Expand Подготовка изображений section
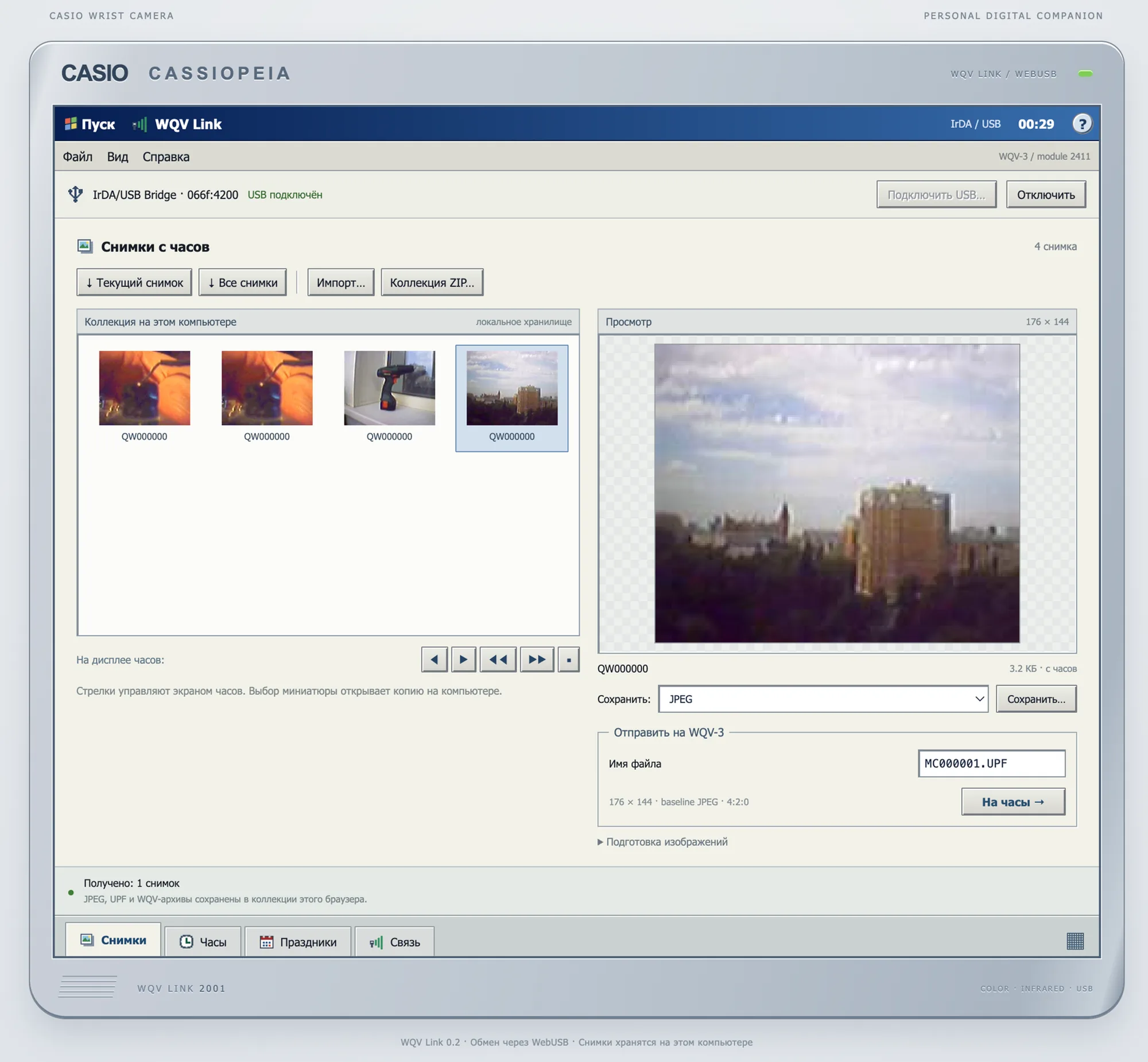 [662, 842]
